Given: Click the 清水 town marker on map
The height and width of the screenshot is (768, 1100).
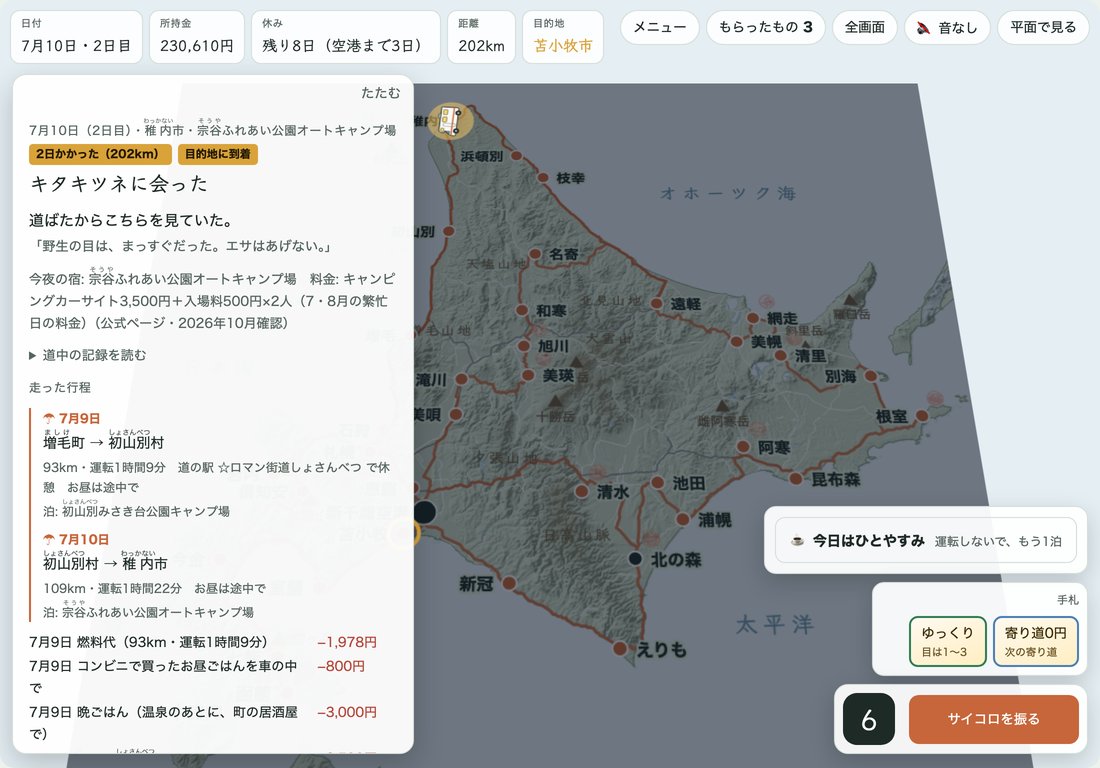Looking at the screenshot, I should [582, 492].
